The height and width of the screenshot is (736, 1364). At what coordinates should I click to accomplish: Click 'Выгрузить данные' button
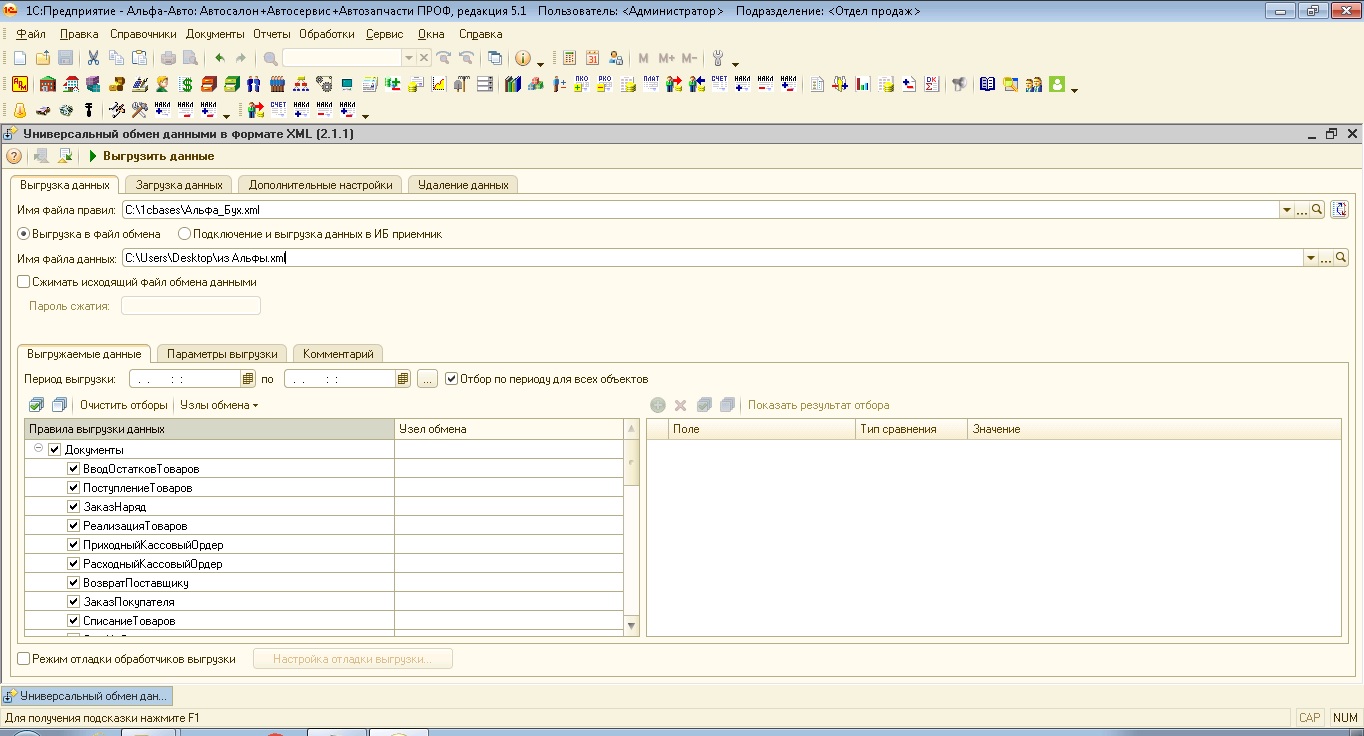point(151,156)
